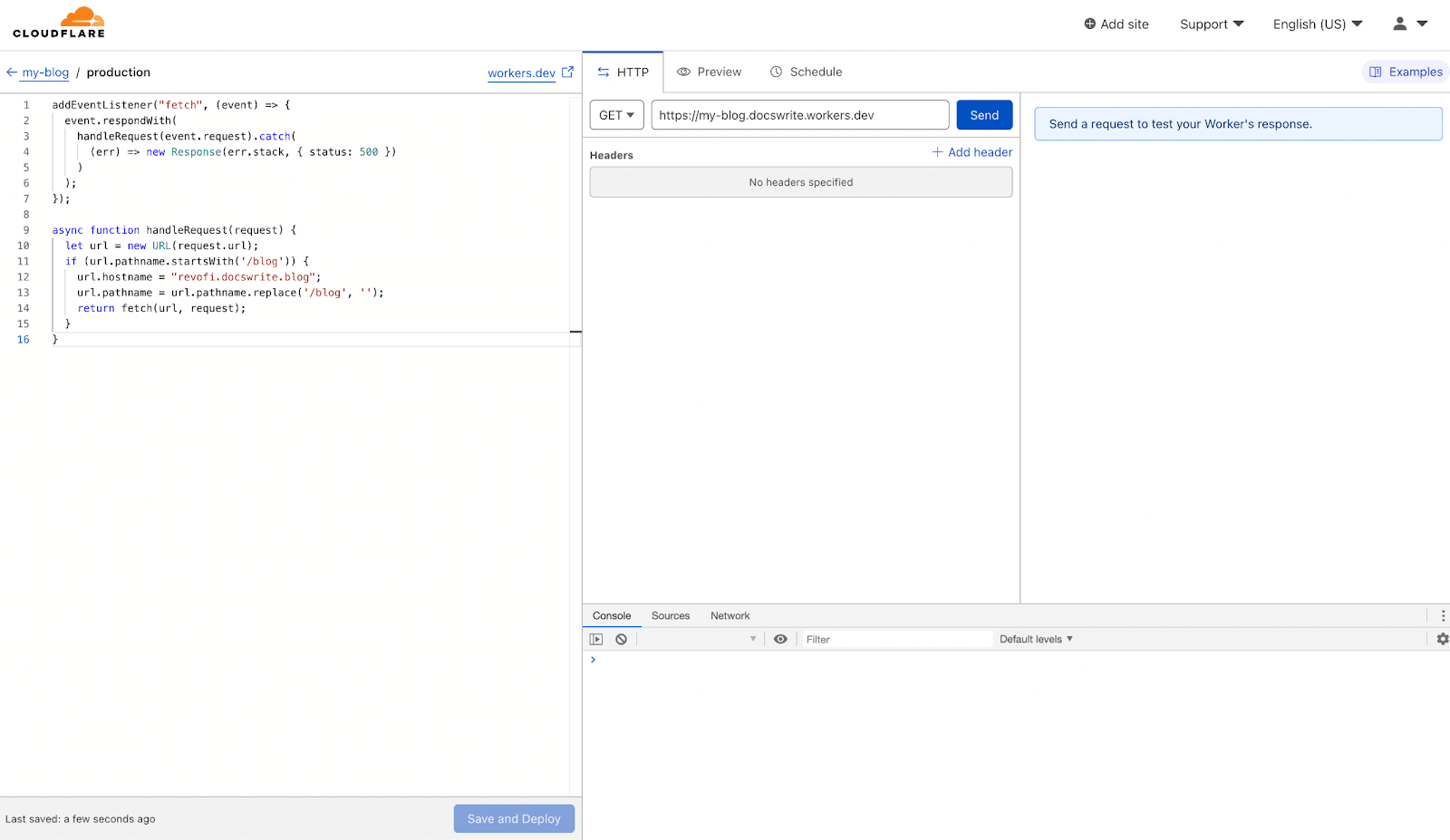
Task: Click 'Send a request to test' info banner
Action: point(1238,124)
